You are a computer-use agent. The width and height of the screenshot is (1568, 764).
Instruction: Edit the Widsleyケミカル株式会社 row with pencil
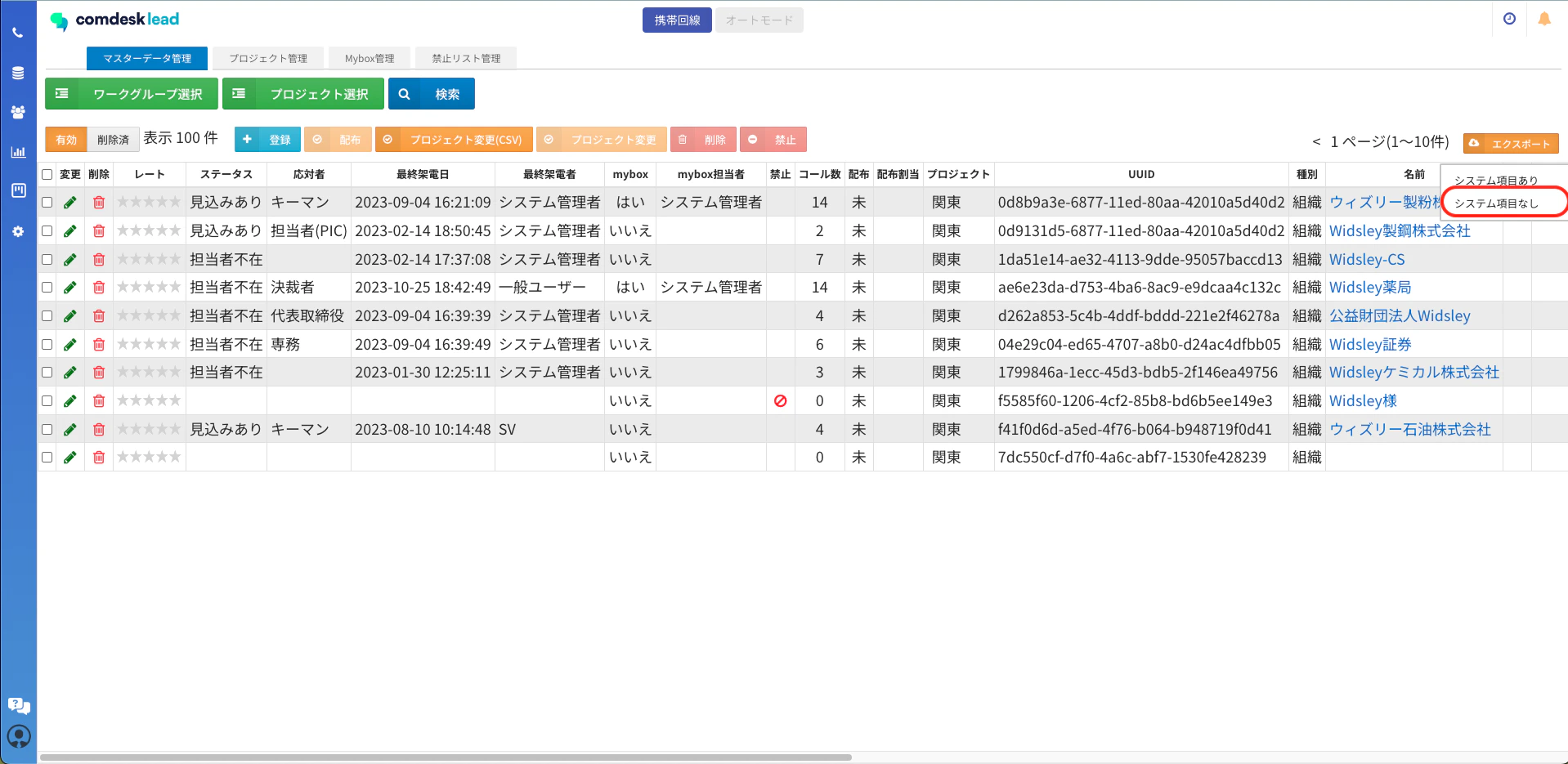click(70, 373)
